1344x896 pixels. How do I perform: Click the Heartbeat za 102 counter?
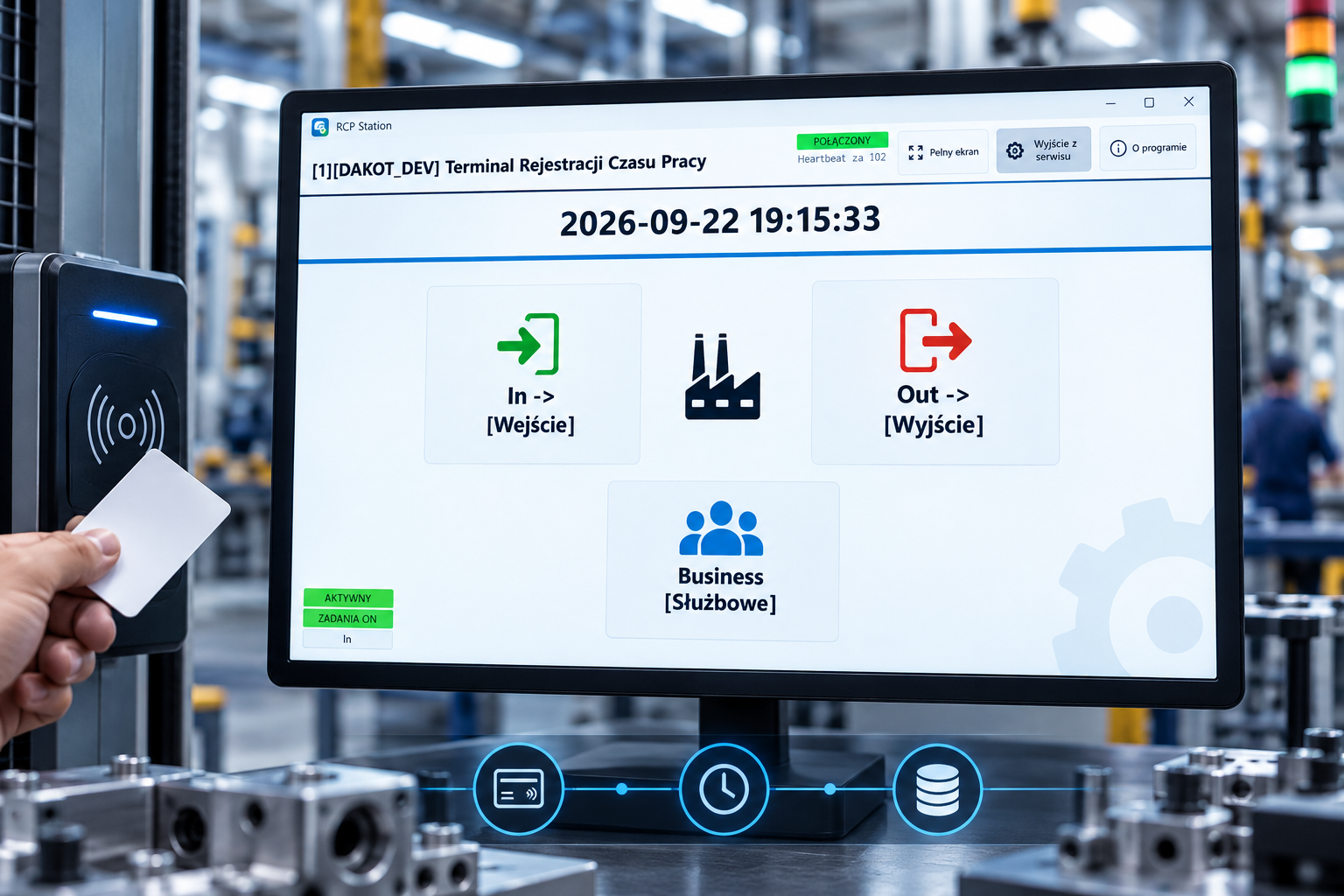(x=841, y=158)
